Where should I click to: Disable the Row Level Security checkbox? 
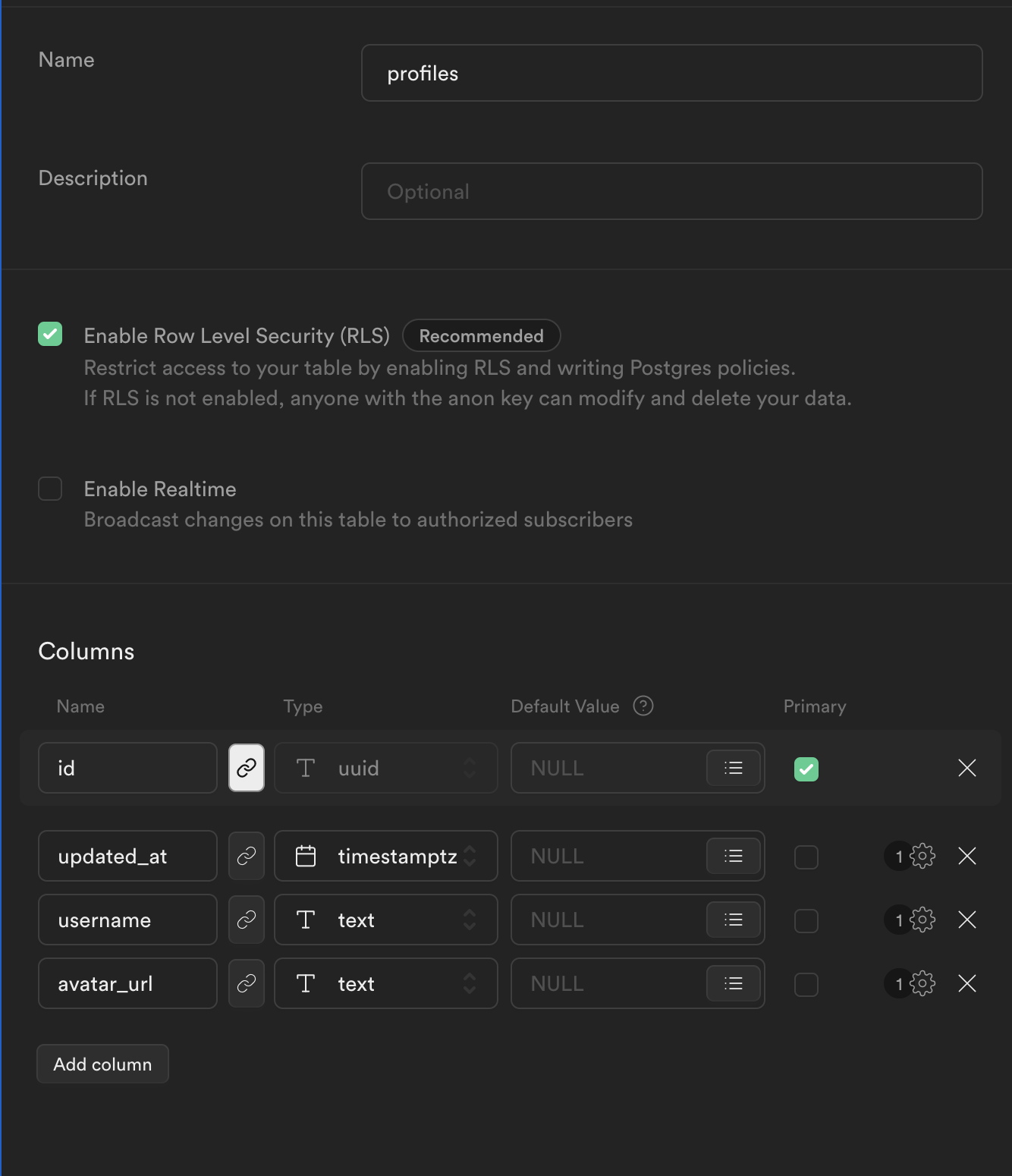[50, 334]
